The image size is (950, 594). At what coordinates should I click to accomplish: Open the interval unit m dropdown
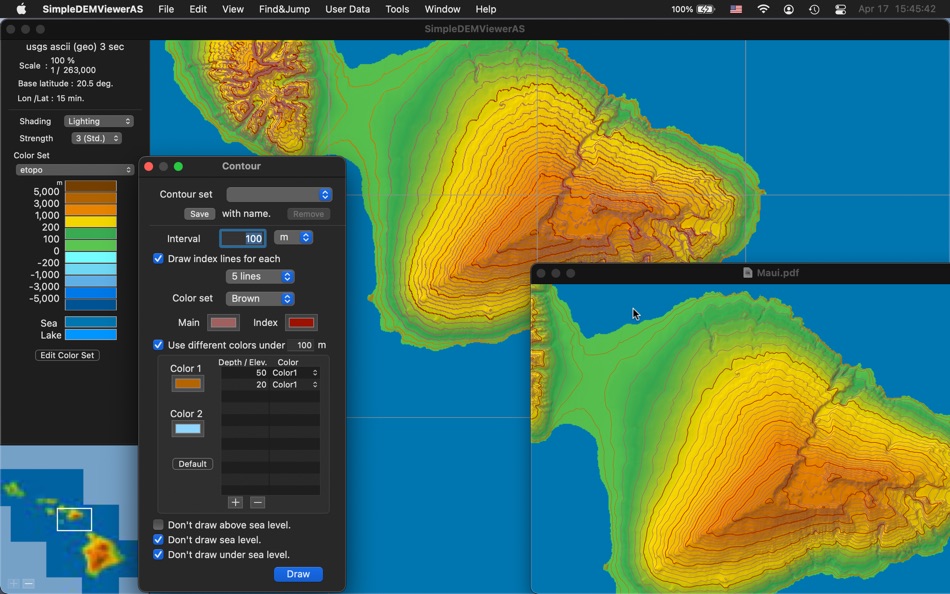point(293,238)
